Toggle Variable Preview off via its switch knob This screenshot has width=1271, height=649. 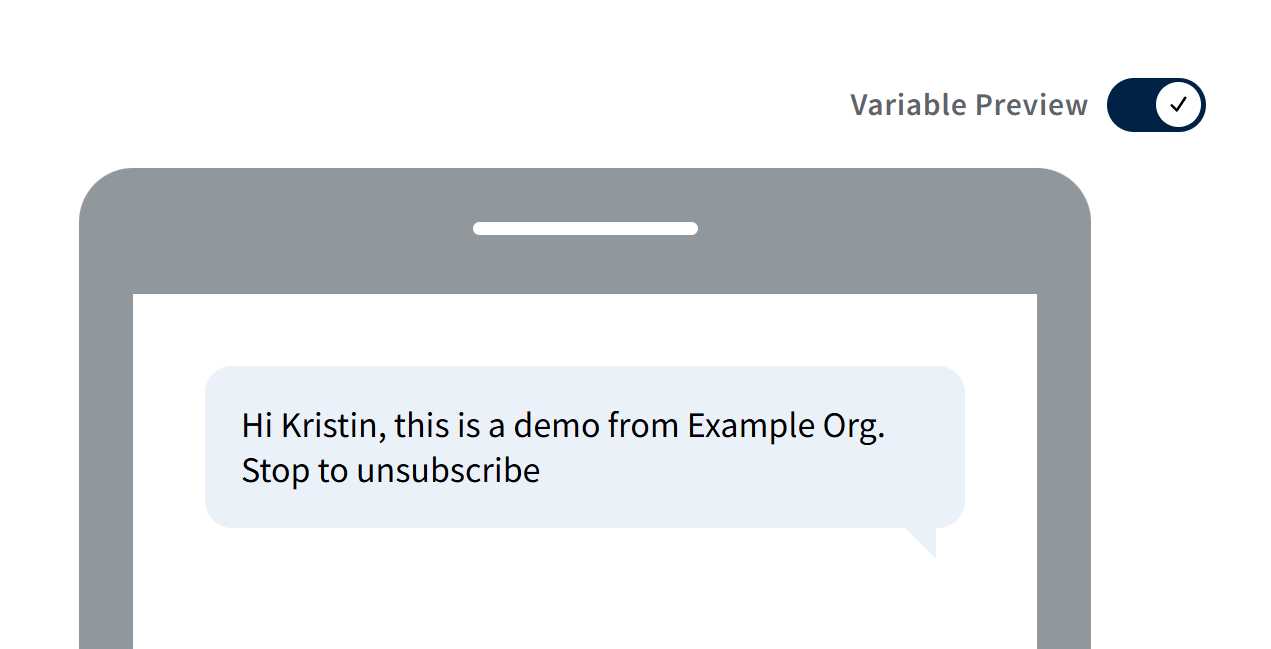tap(1176, 104)
